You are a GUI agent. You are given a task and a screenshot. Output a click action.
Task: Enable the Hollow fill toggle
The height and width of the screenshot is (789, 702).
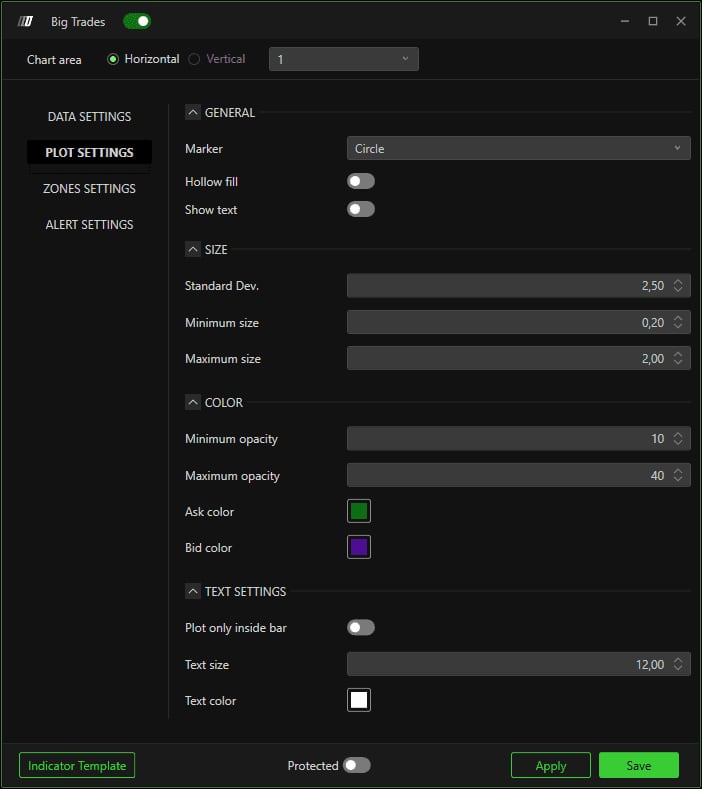click(361, 181)
